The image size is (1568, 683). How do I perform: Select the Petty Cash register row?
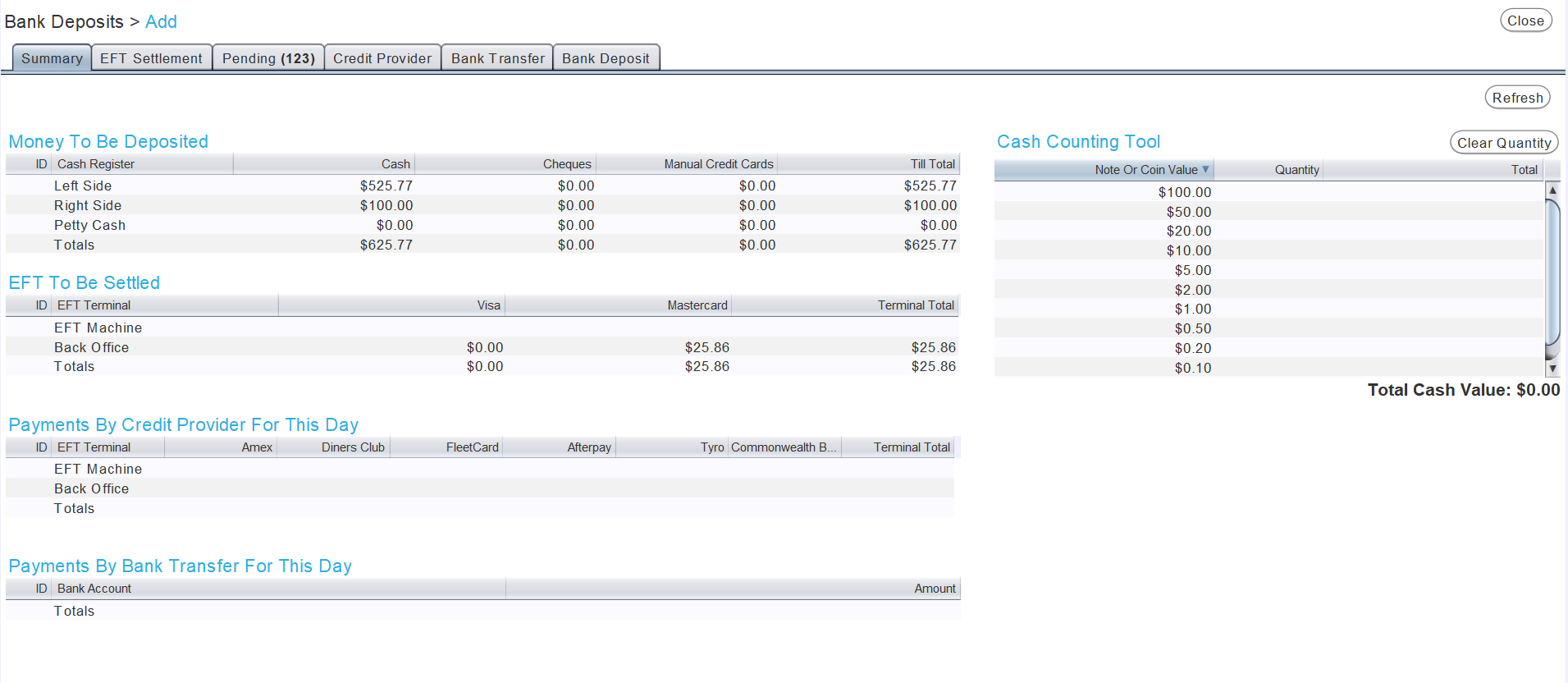pos(482,225)
